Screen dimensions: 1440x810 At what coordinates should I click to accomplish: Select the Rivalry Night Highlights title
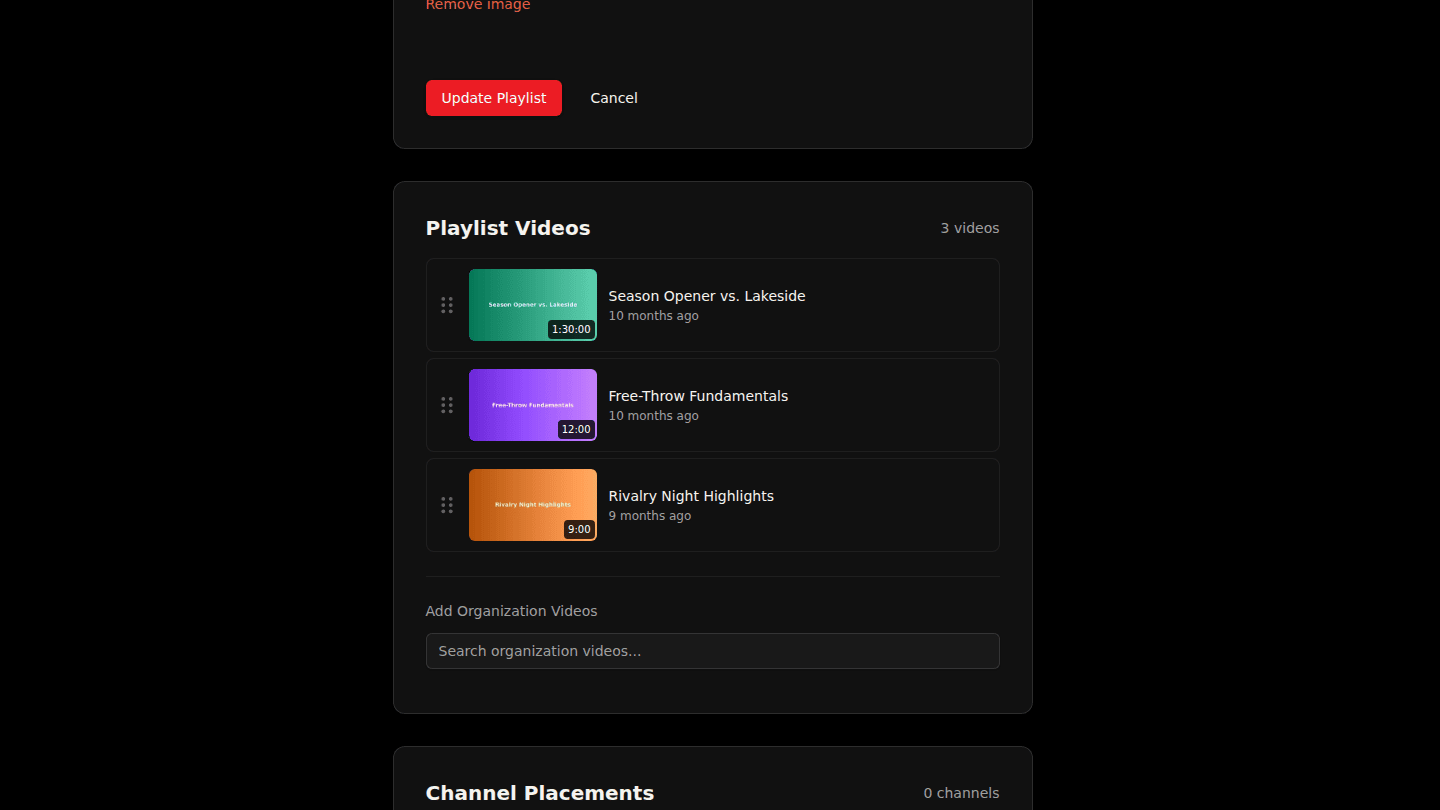(x=691, y=496)
